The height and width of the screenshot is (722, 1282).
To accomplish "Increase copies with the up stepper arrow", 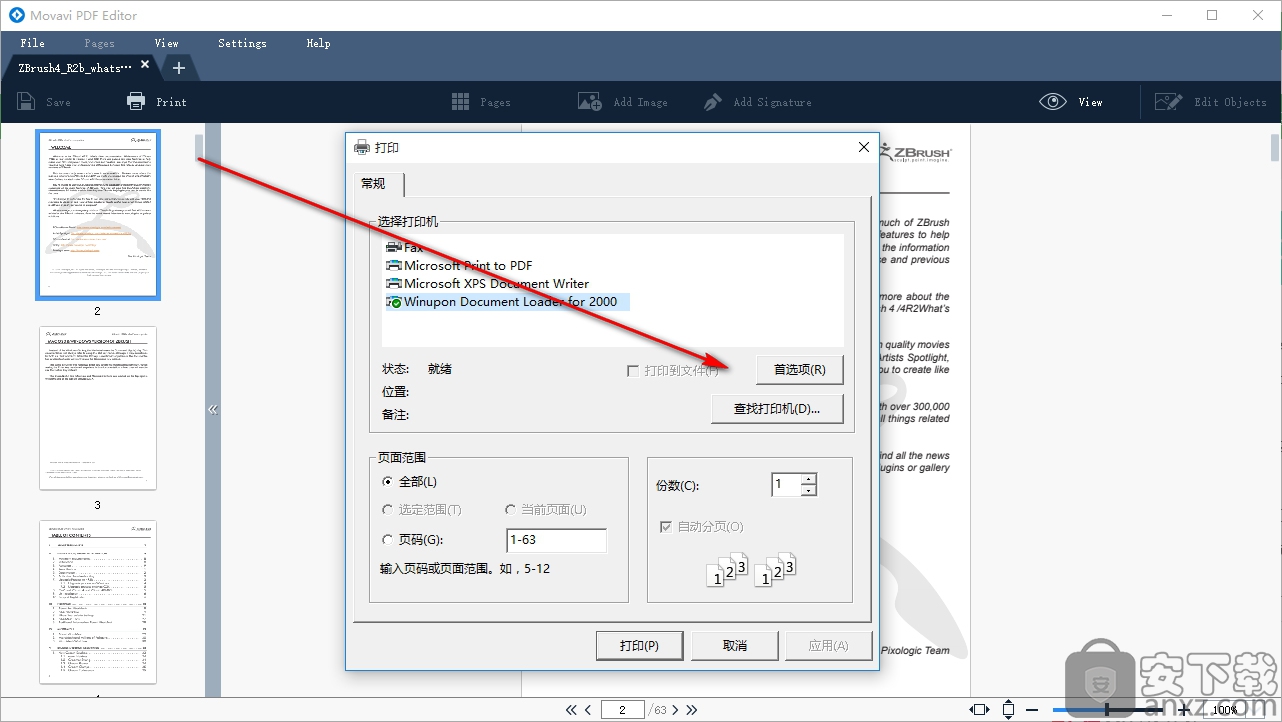I will click(x=809, y=479).
